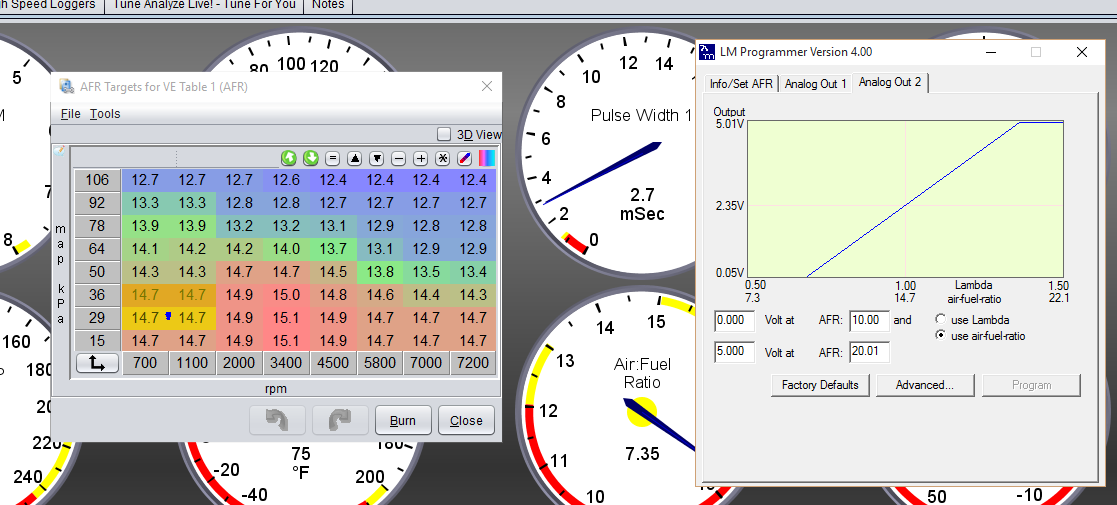Viewport: 1117px width, 505px height.
Task: Select the 14.6 cell in the AFR table
Action: click(380, 294)
